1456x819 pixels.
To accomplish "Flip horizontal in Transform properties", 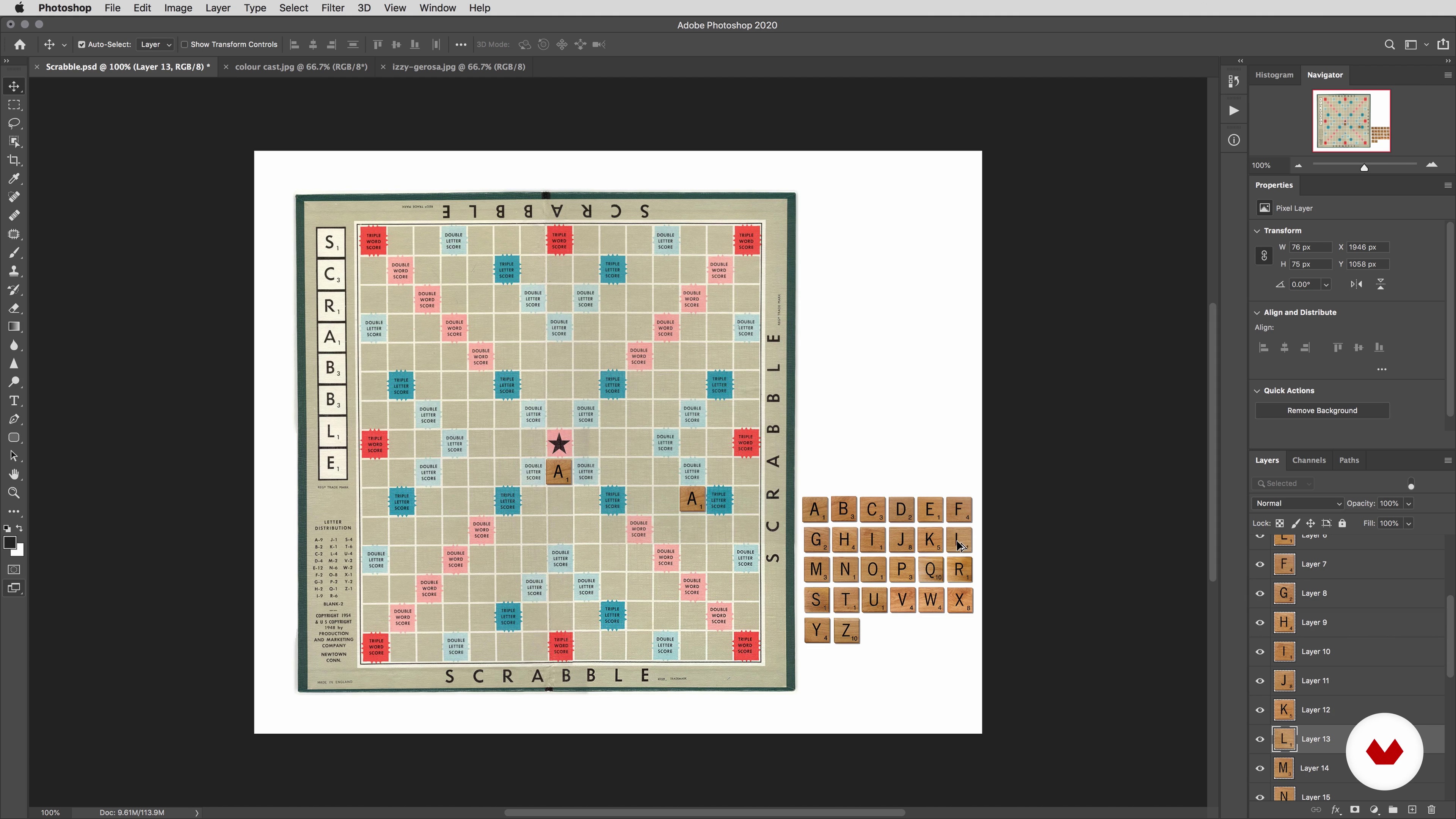I will [1357, 284].
